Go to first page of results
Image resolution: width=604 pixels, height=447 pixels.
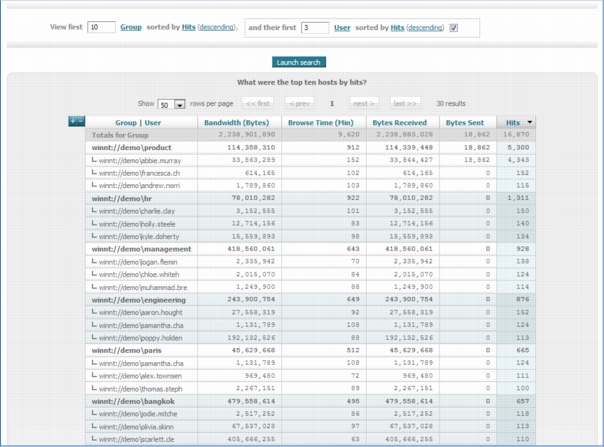tap(258, 103)
